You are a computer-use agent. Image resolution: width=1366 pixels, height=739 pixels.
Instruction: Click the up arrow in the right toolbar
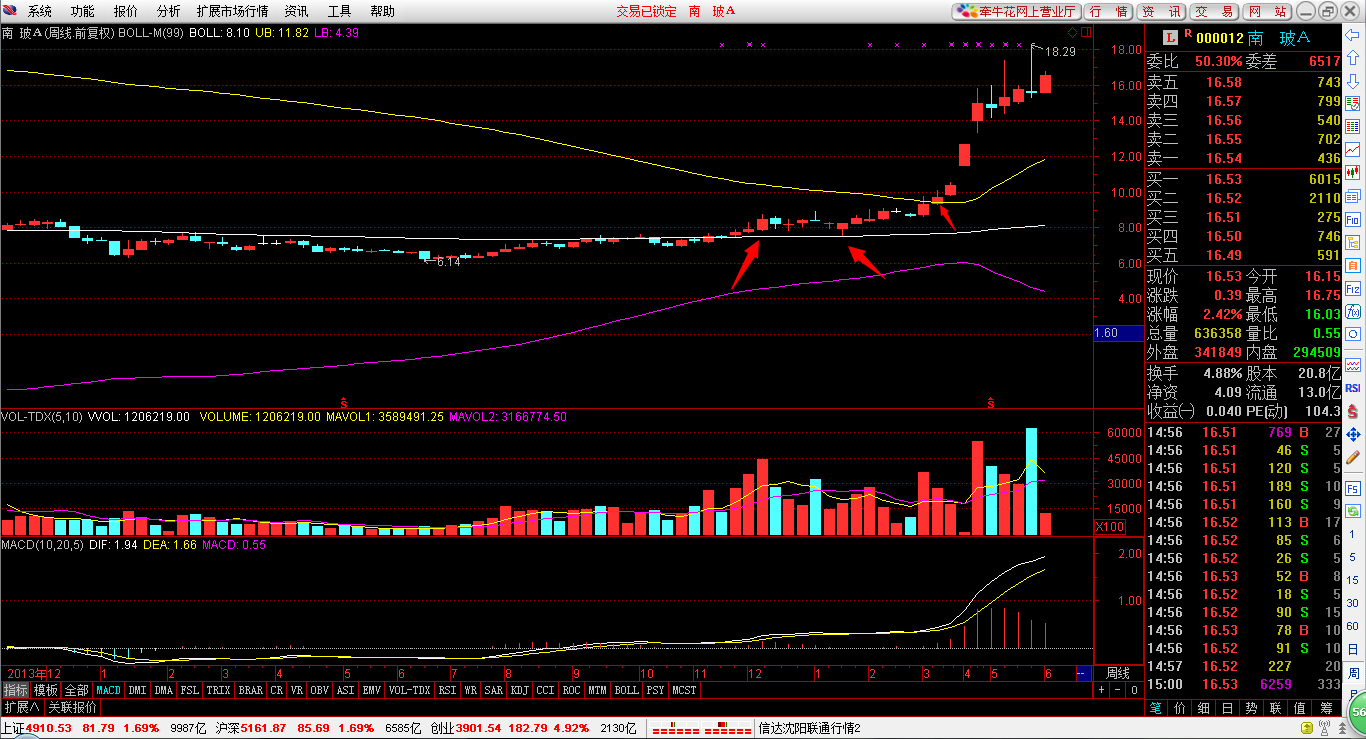(1353, 57)
